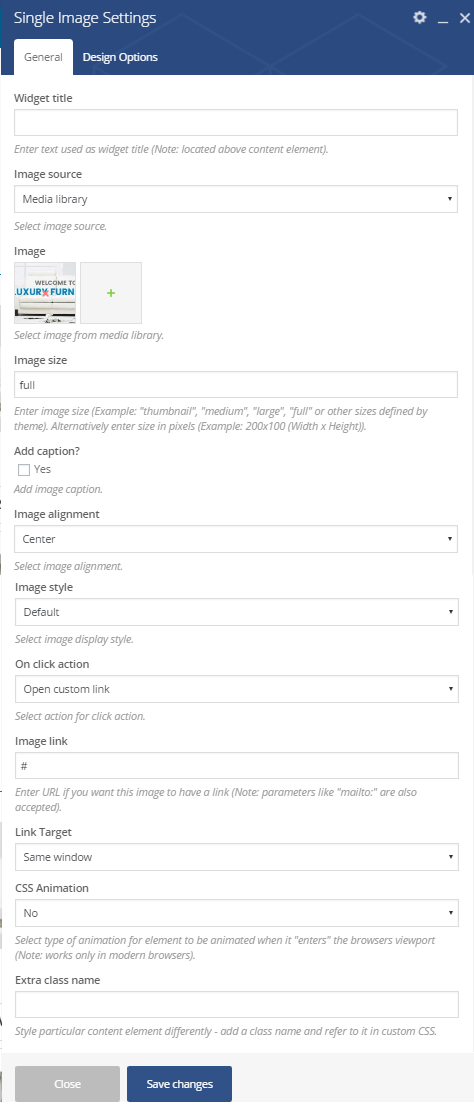This screenshot has height=1105, width=474.
Task: Open the Image style dropdown
Action: 237,612
